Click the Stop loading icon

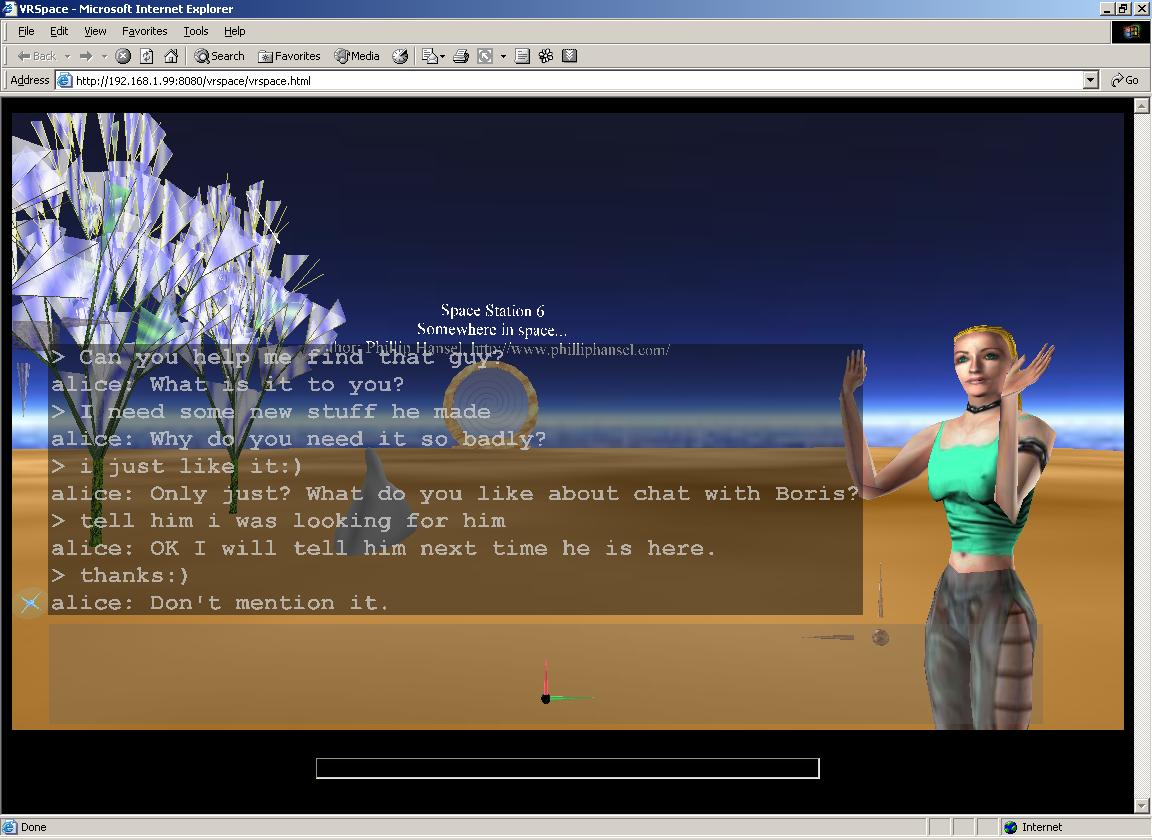coord(123,56)
